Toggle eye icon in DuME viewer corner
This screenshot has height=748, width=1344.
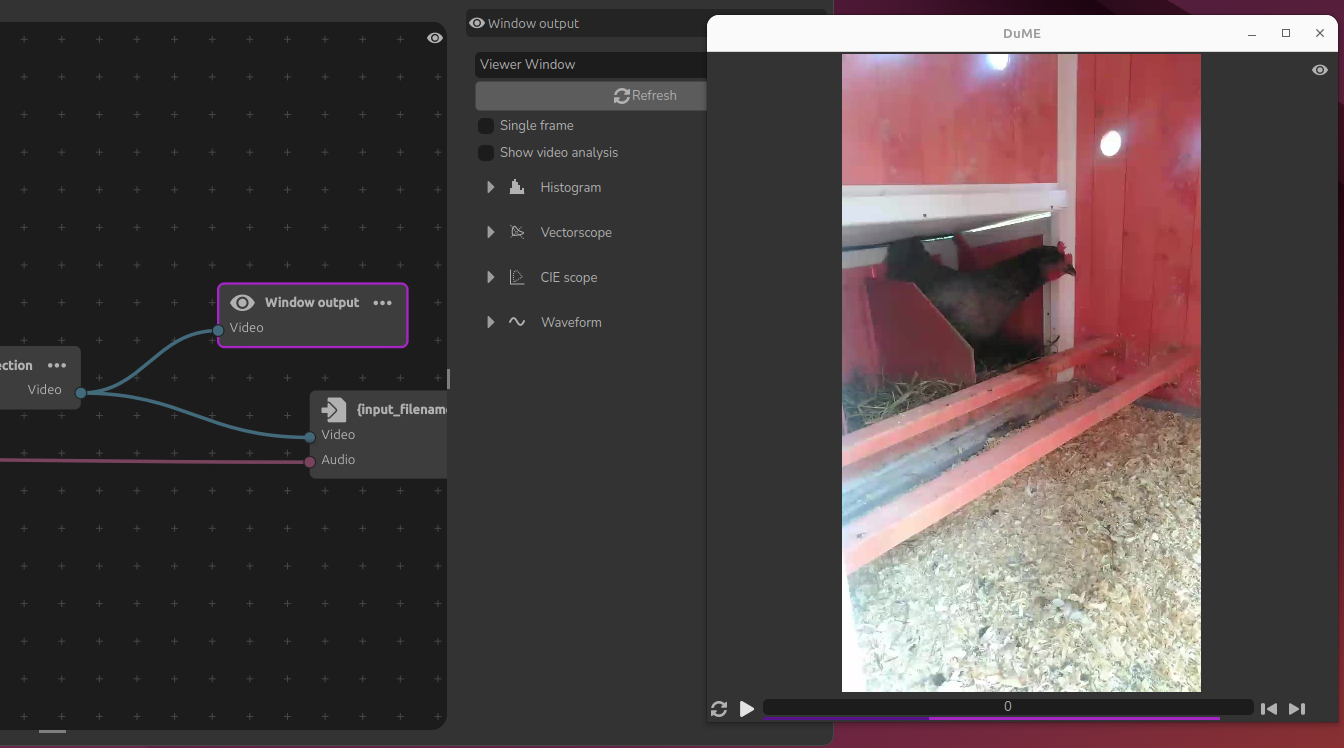point(1320,70)
